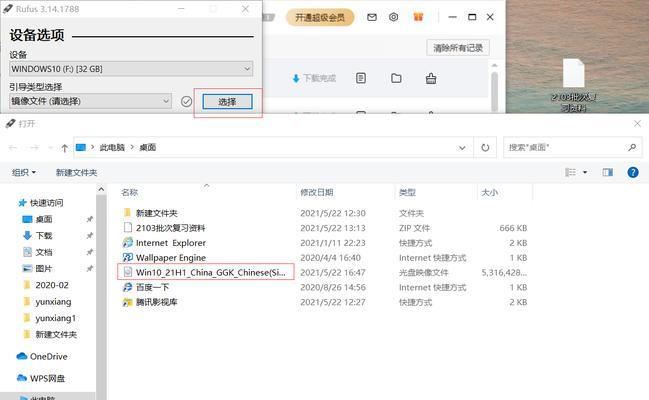Open the settings icon in the download manager window
This screenshot has height=400, width=649.
[394, 17]
